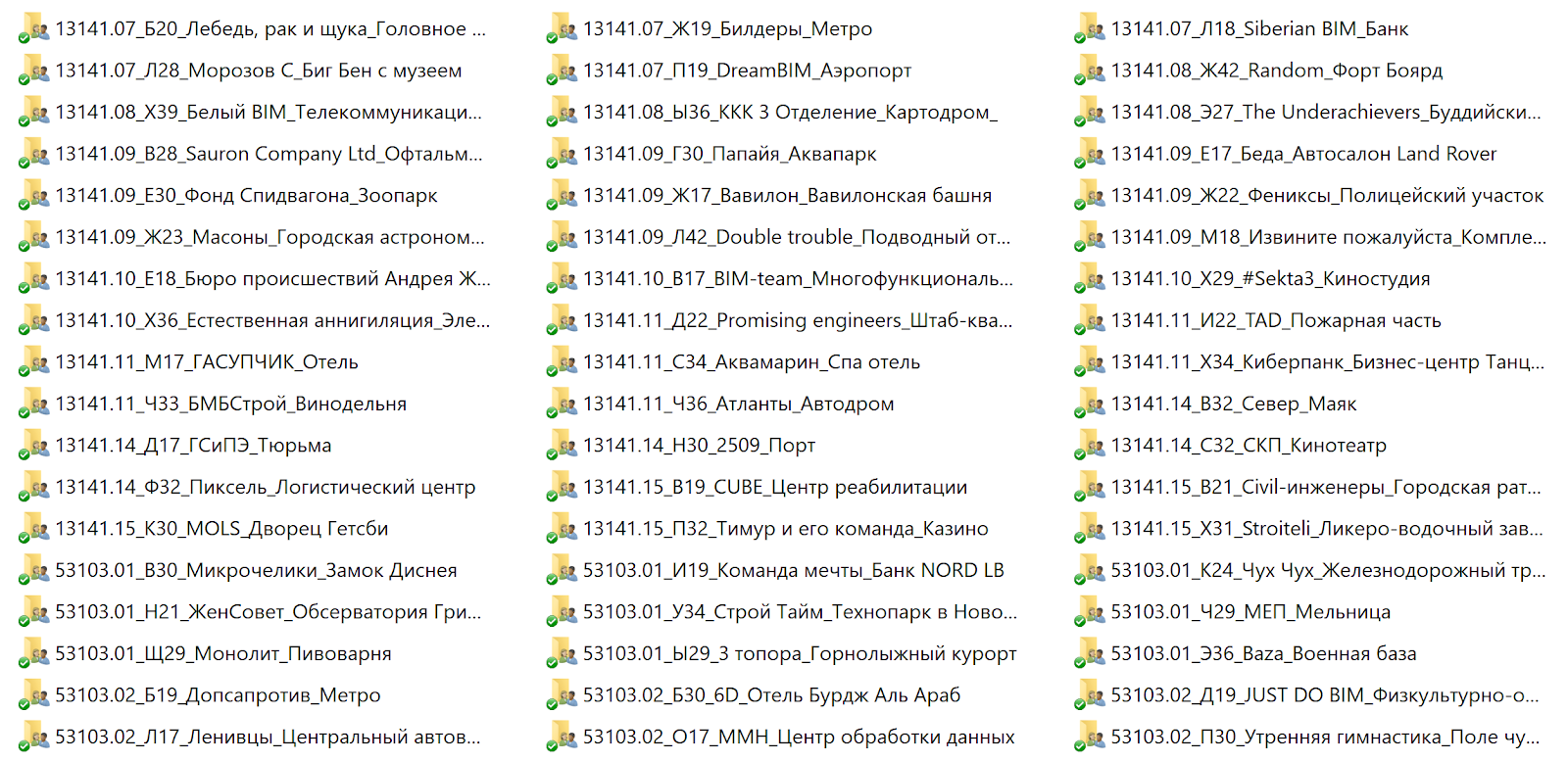The width and height of the screenshot is (1568, 762).
Task: Click folder icon of 13141.07_Ж19_Билдеры_Метро
Action: [x=563, y=29]
